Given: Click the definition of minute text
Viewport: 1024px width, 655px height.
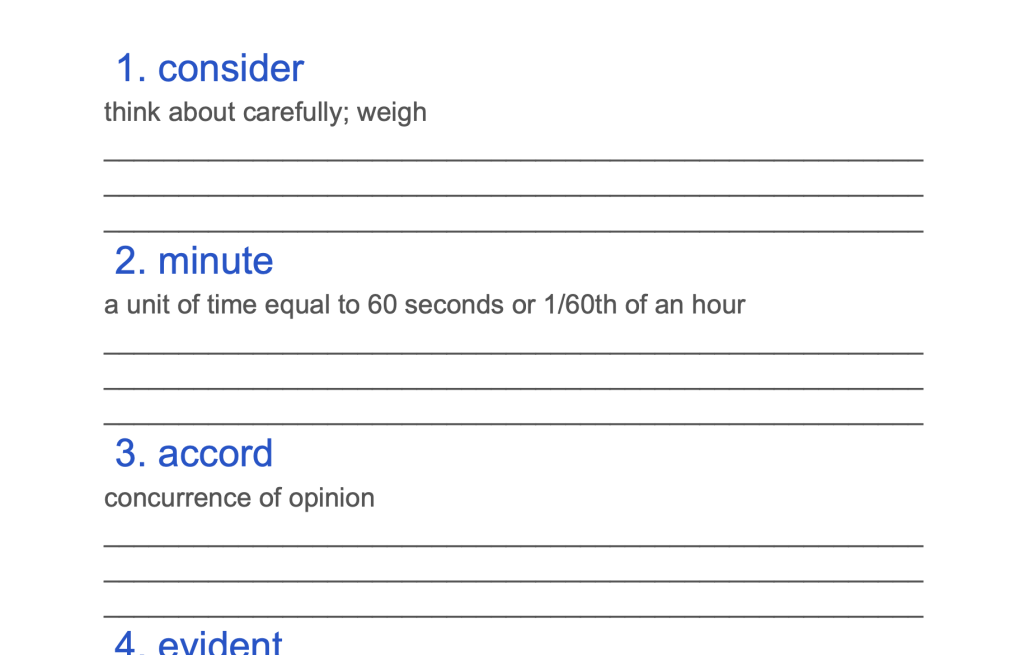Looking at the screenshot, I should click(424, 305).
